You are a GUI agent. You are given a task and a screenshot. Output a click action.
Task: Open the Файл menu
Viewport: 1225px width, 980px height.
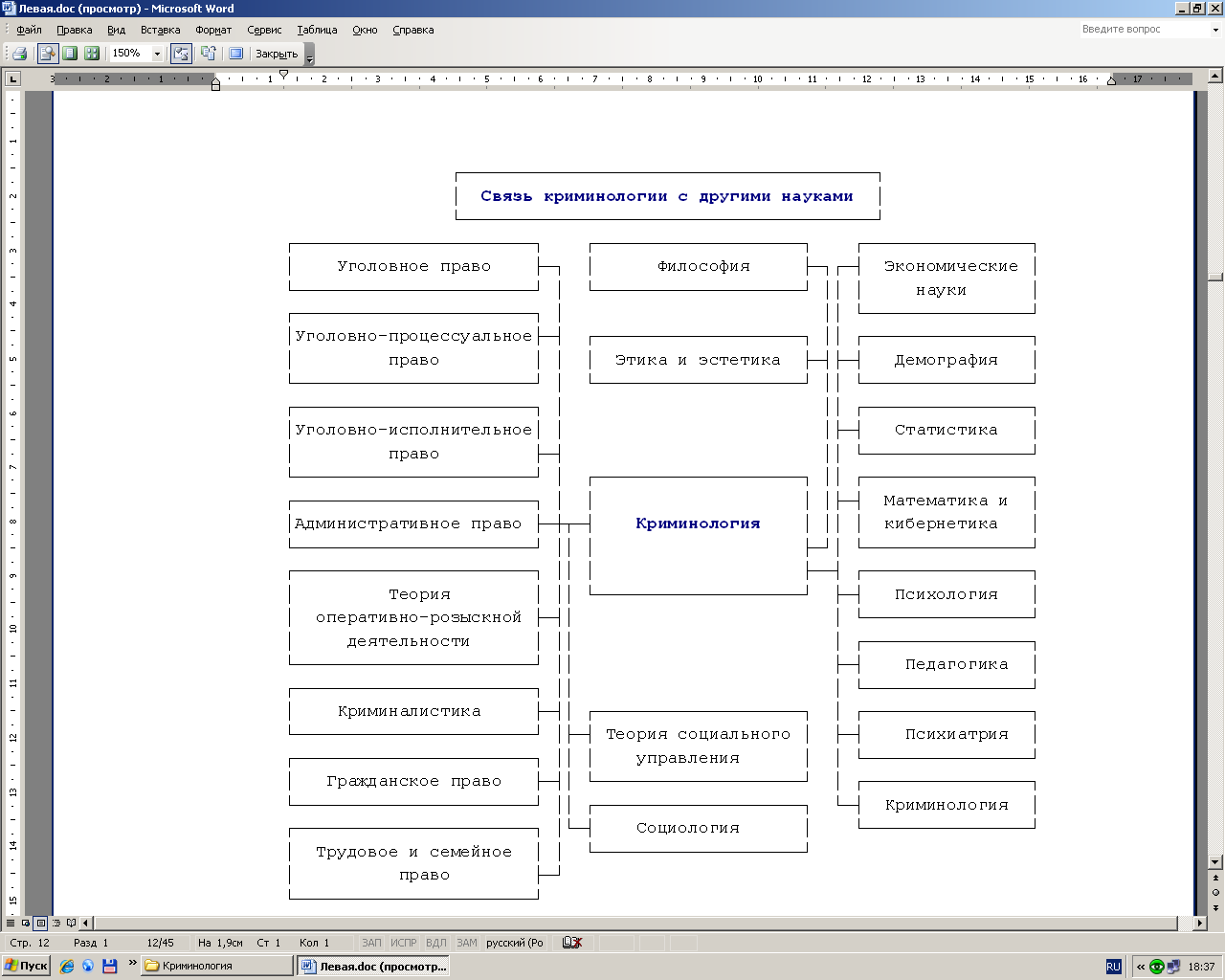tap(29, 30)
